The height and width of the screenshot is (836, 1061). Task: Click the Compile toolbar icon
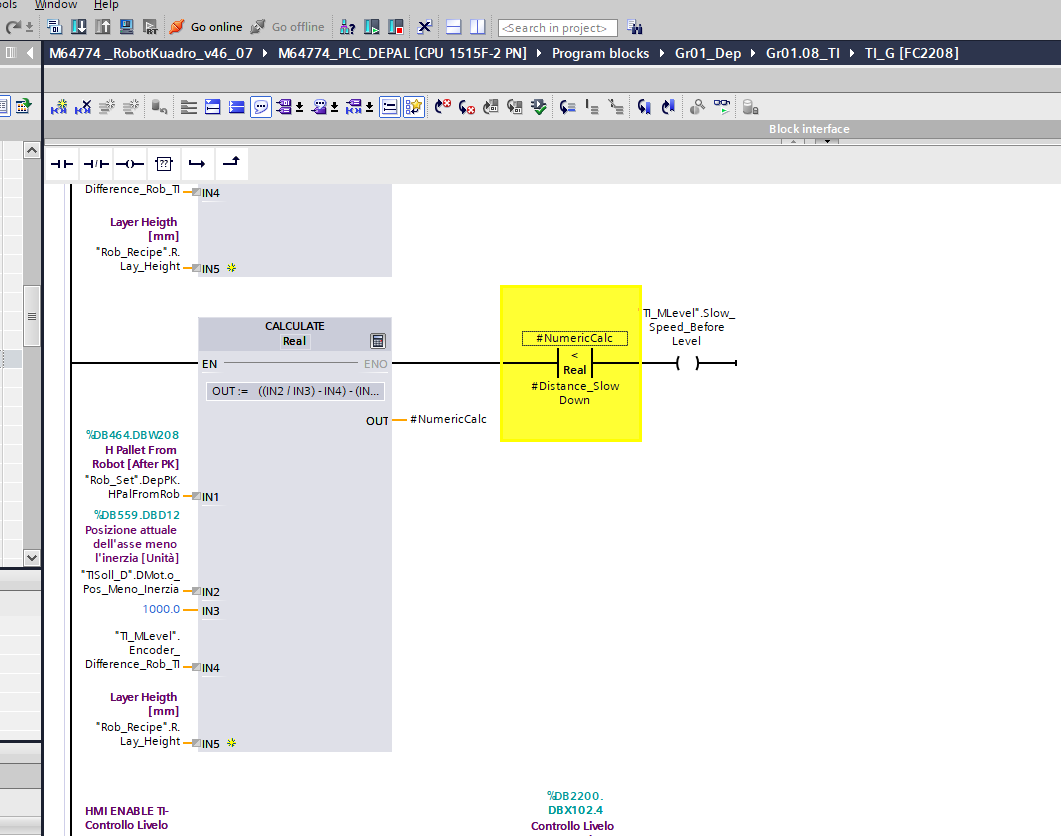55,27
